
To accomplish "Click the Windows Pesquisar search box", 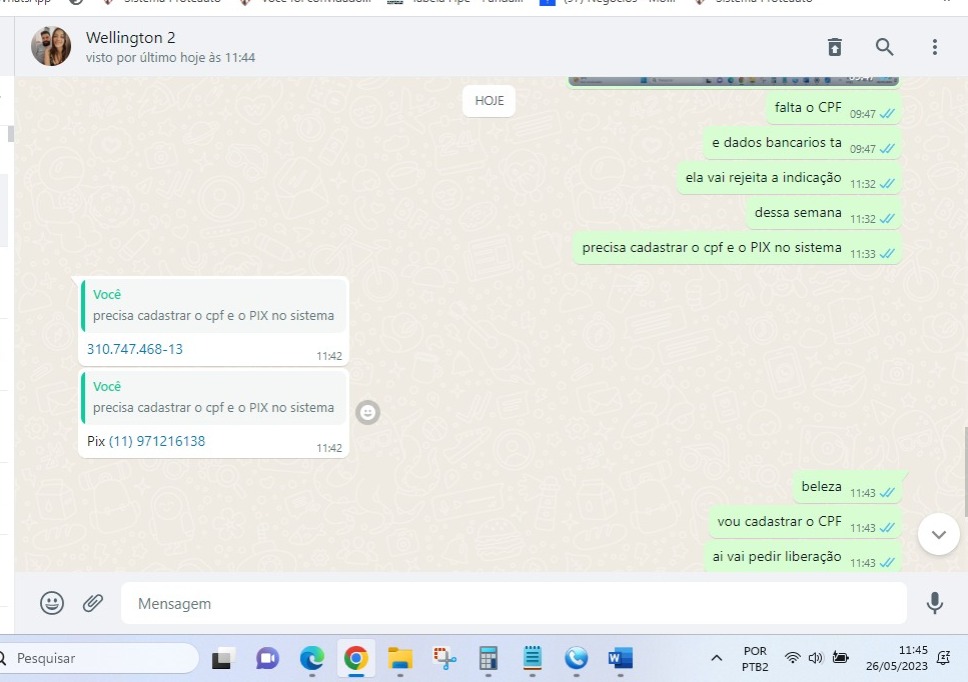I will (100, 658).
